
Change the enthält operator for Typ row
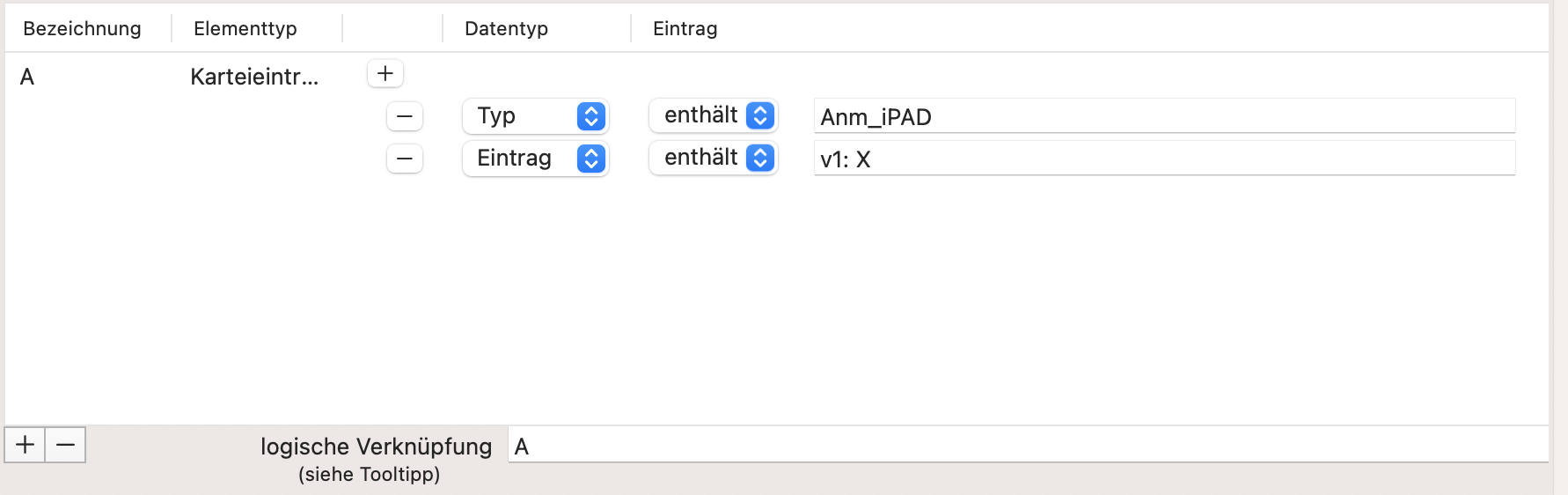click(x=714, y=115)
